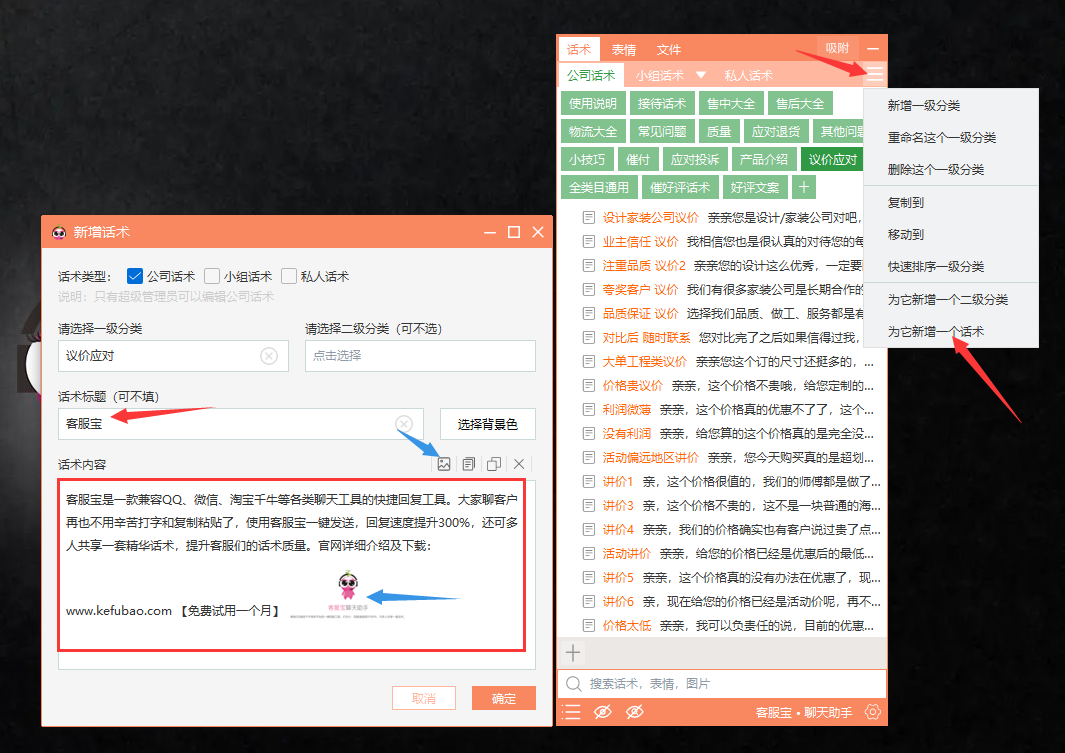Viewport: 1065px width, 753px height.
Task: Click the document icon beside 没有利润
Action: tap(589, 433)
